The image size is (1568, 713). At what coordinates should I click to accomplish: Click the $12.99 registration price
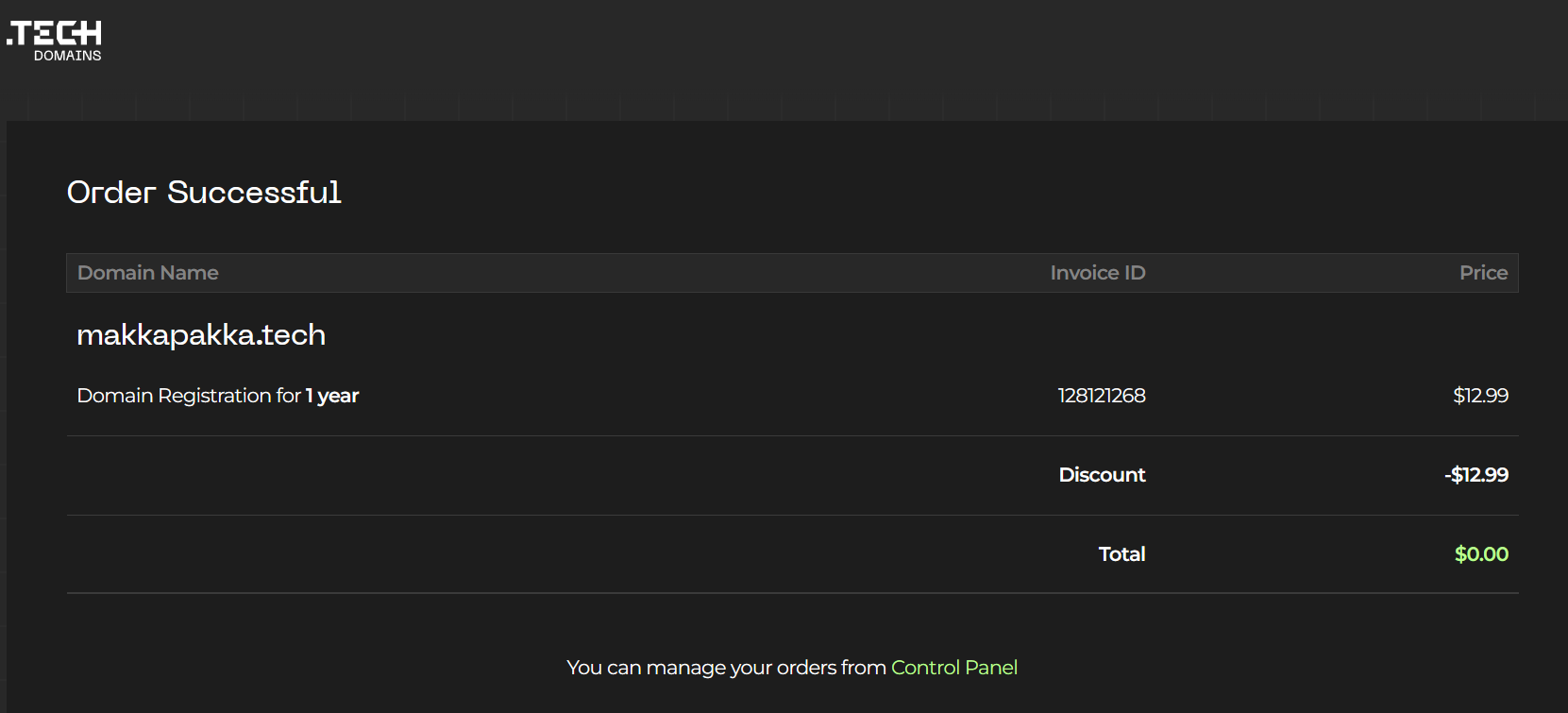click(x=1480, y=396)
